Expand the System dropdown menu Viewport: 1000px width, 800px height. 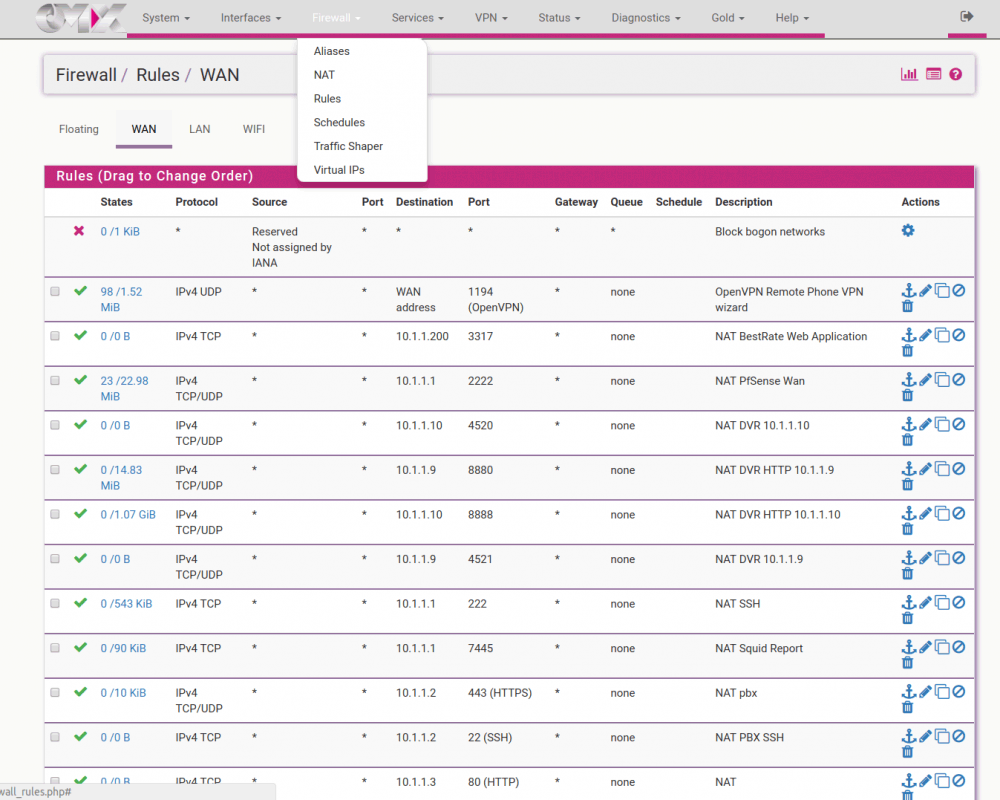[x=166, y=18]
